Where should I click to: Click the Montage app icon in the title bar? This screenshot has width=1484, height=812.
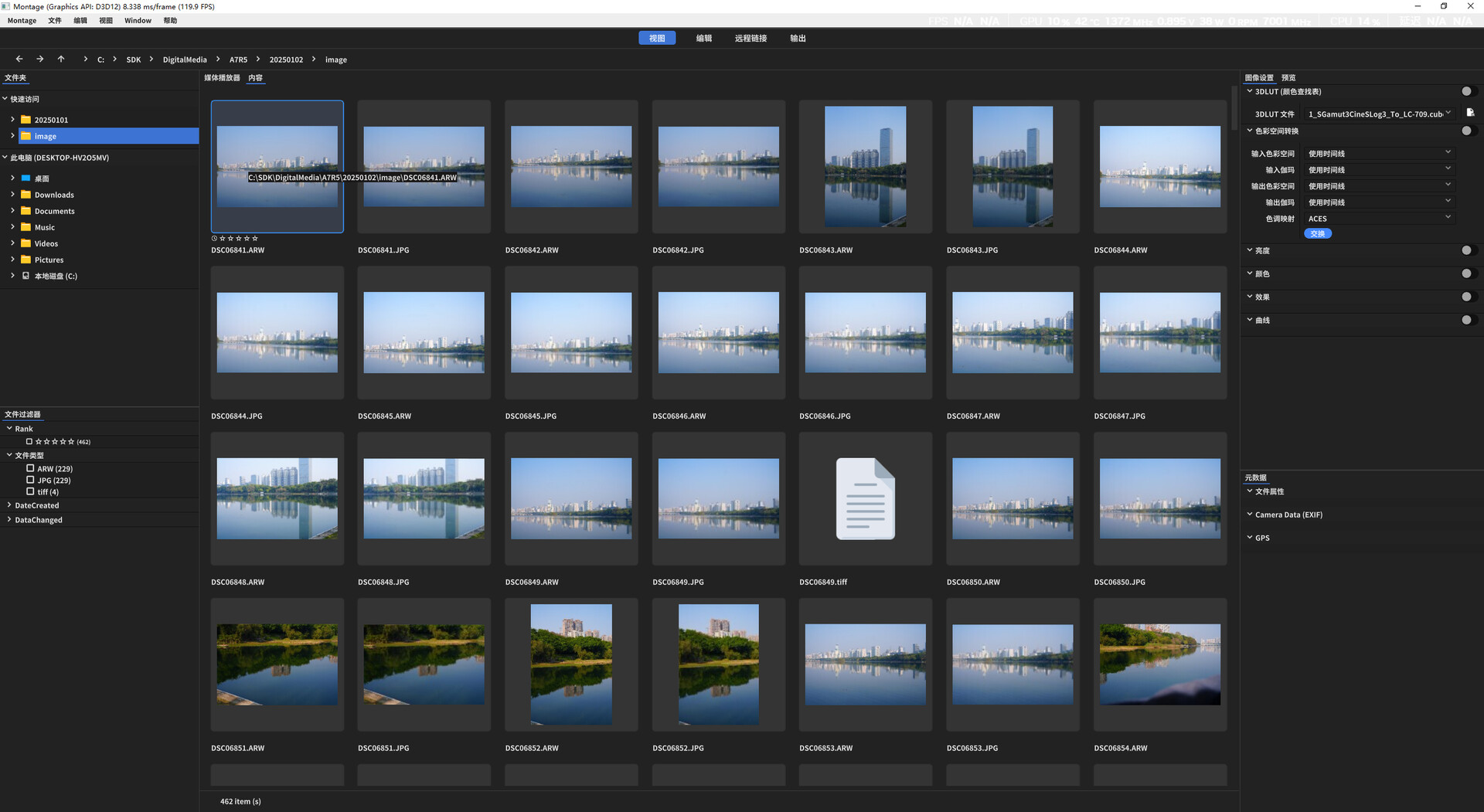tap(7, 6)
